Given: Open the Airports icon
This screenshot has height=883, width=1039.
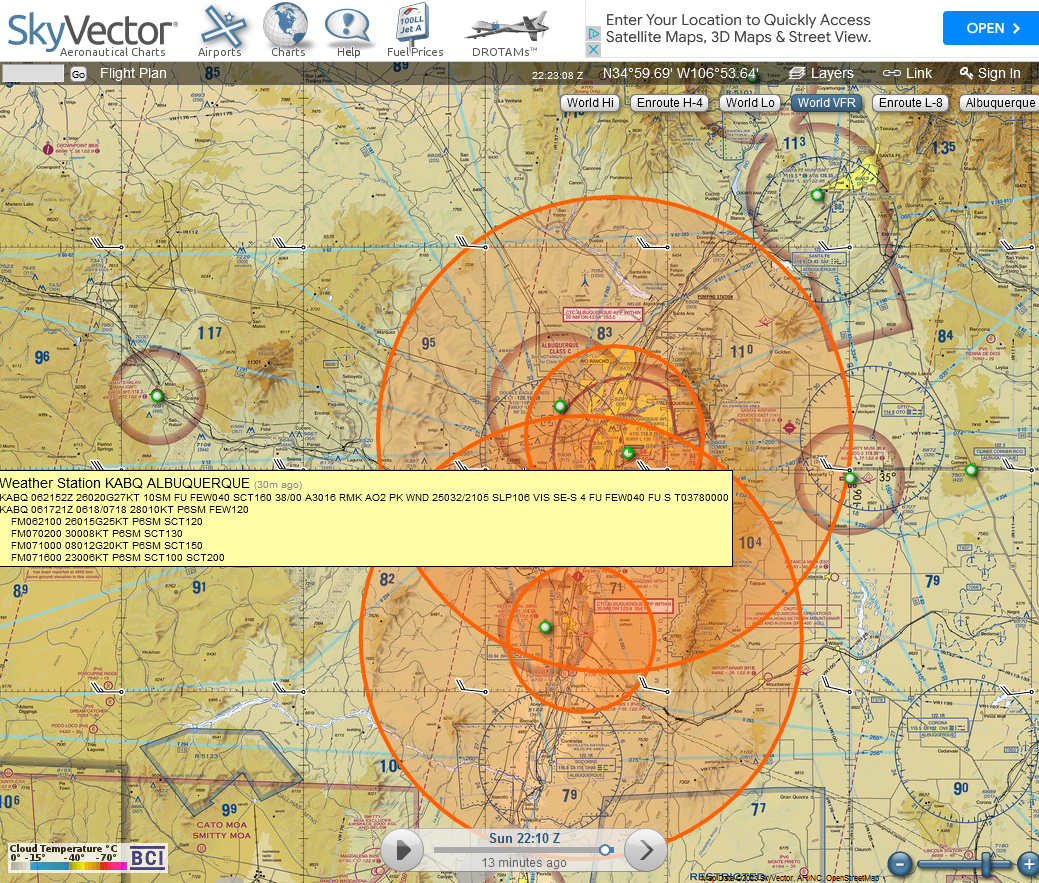Looking at the screenshot, I should pos(221,31).
